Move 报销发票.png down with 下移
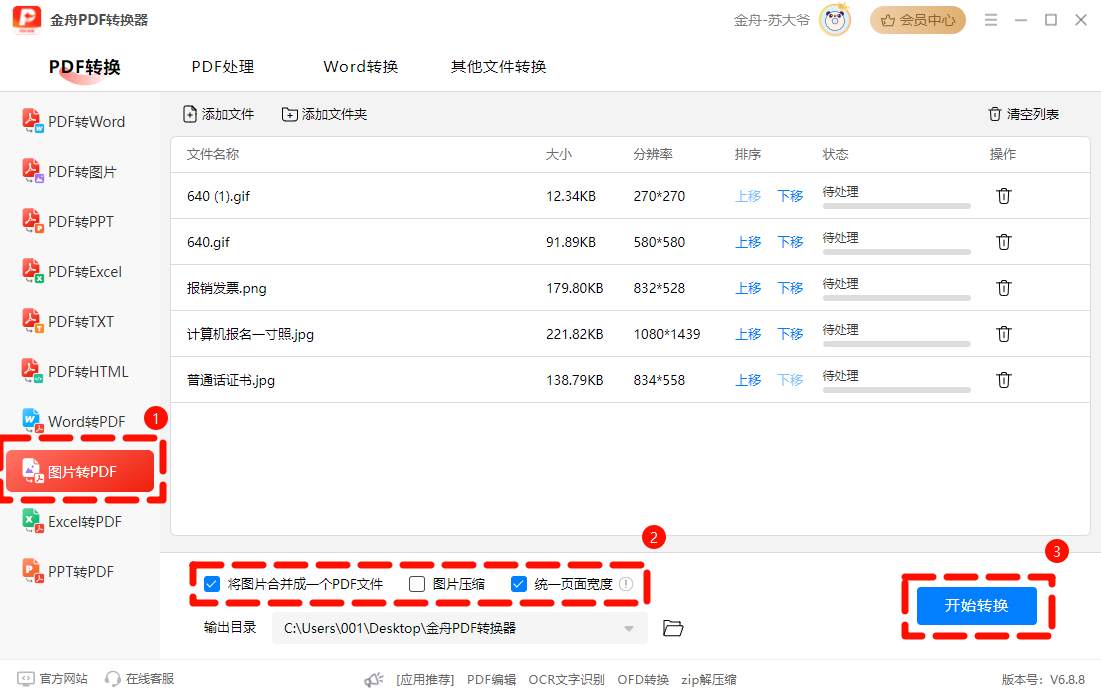Viewport: 1101px width, 699px height. point(790,288)
